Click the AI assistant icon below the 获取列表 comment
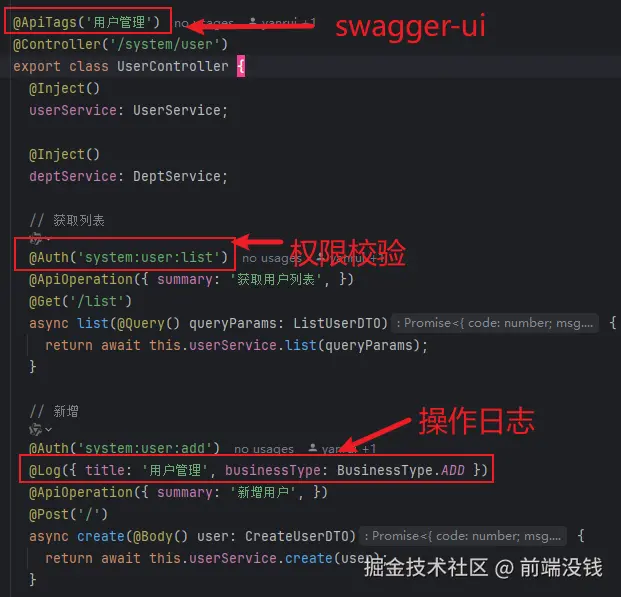 coord(35,238)
